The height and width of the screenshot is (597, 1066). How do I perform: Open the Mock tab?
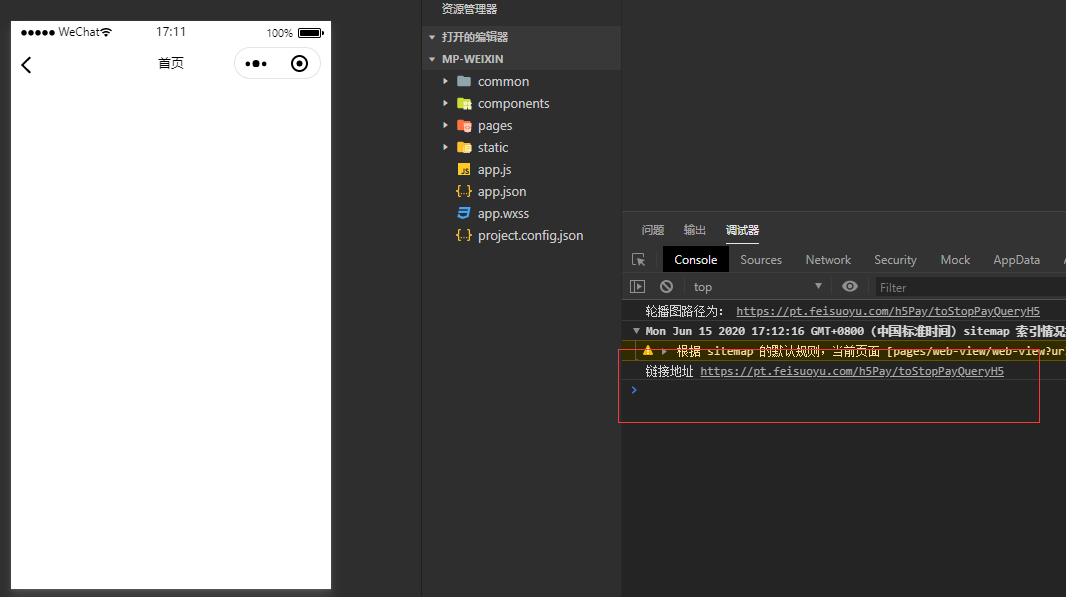pos(955,260)
